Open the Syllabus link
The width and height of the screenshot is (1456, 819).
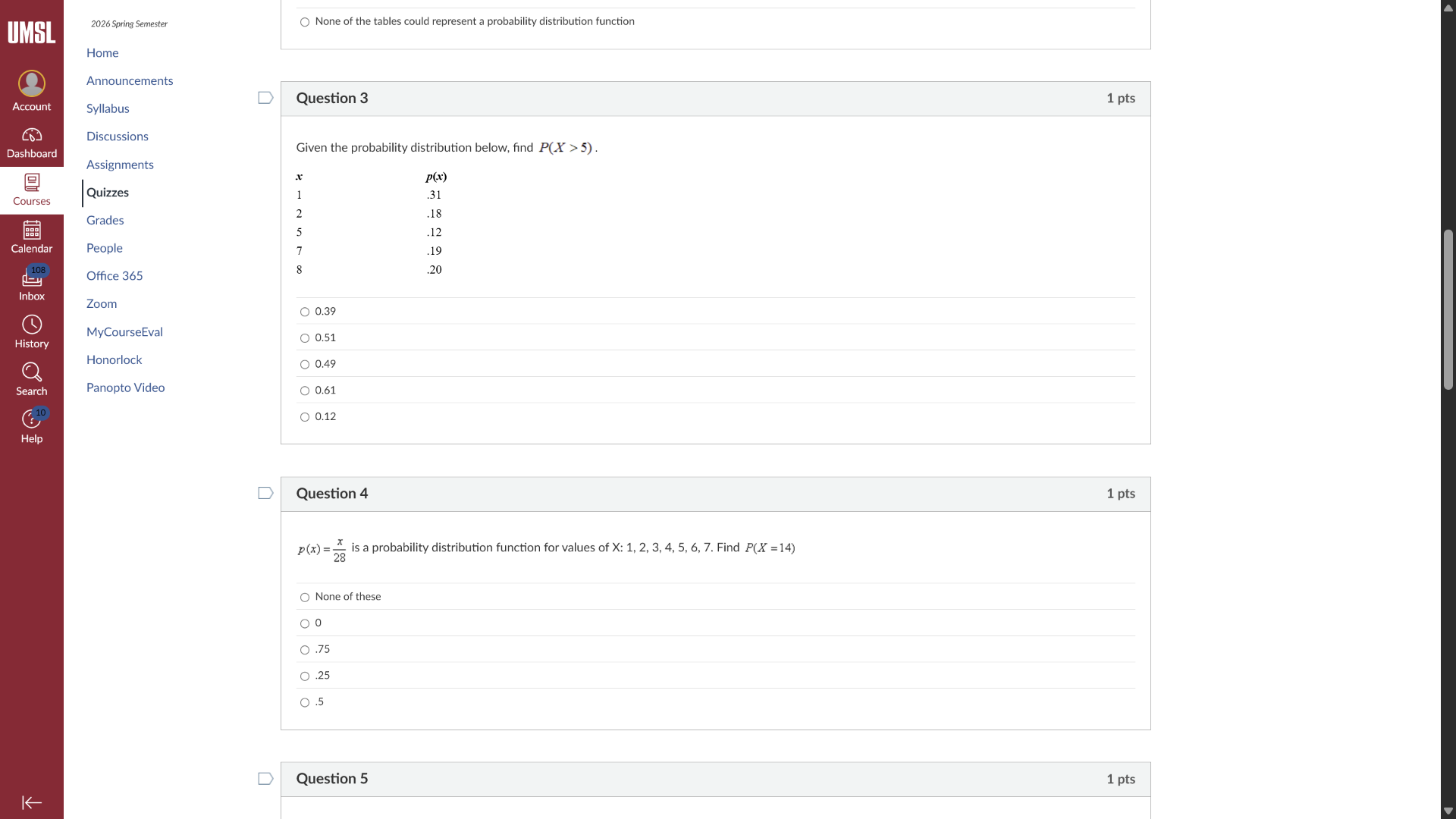[x=108, y=108]
